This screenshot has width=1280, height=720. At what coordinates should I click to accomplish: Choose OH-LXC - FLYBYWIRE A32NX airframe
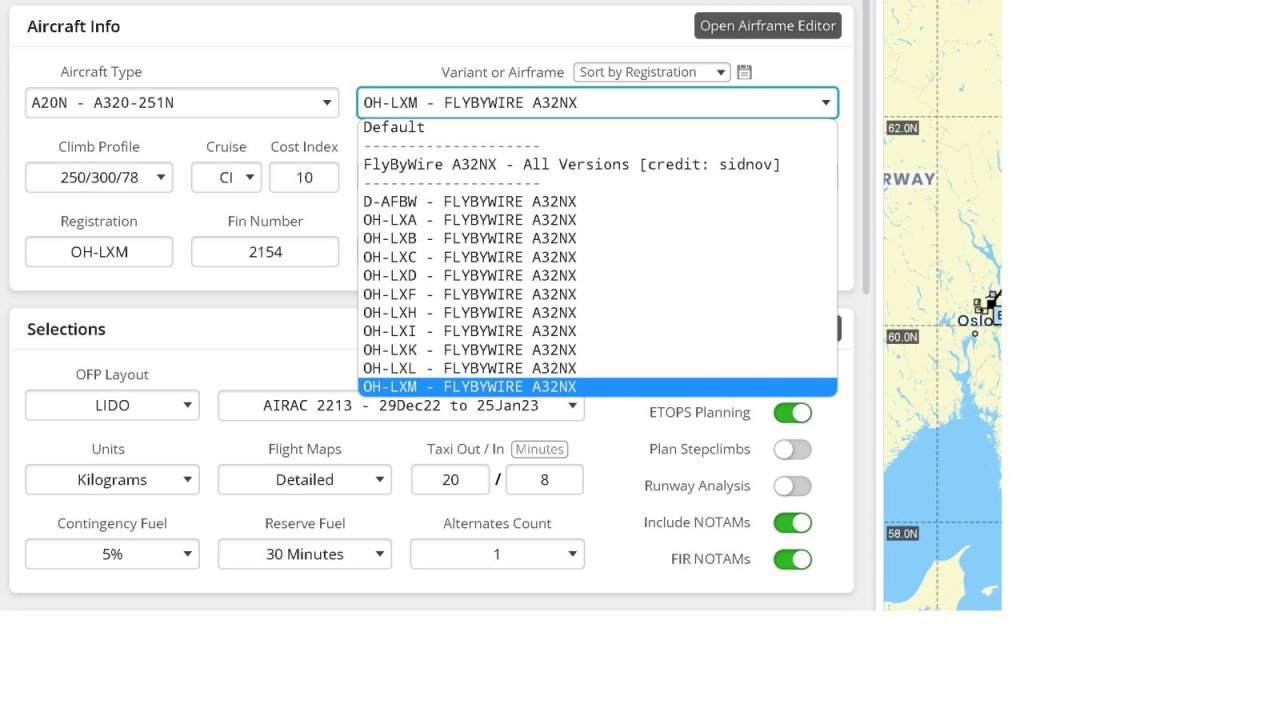pos(598,257)
